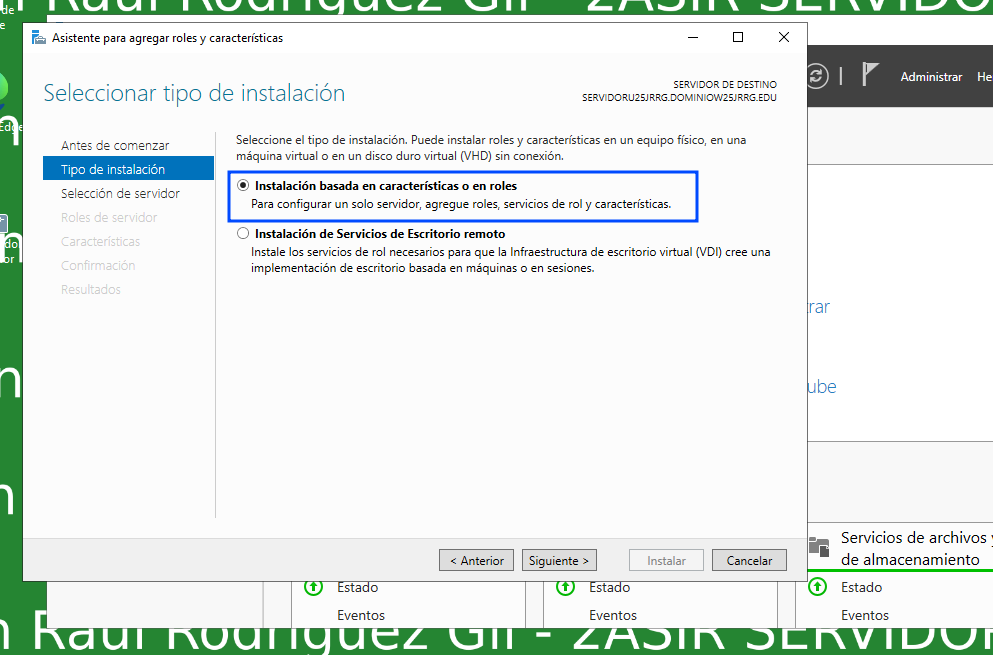
Task: Go to the Selección de servidor step
Action: coord(120,193)
